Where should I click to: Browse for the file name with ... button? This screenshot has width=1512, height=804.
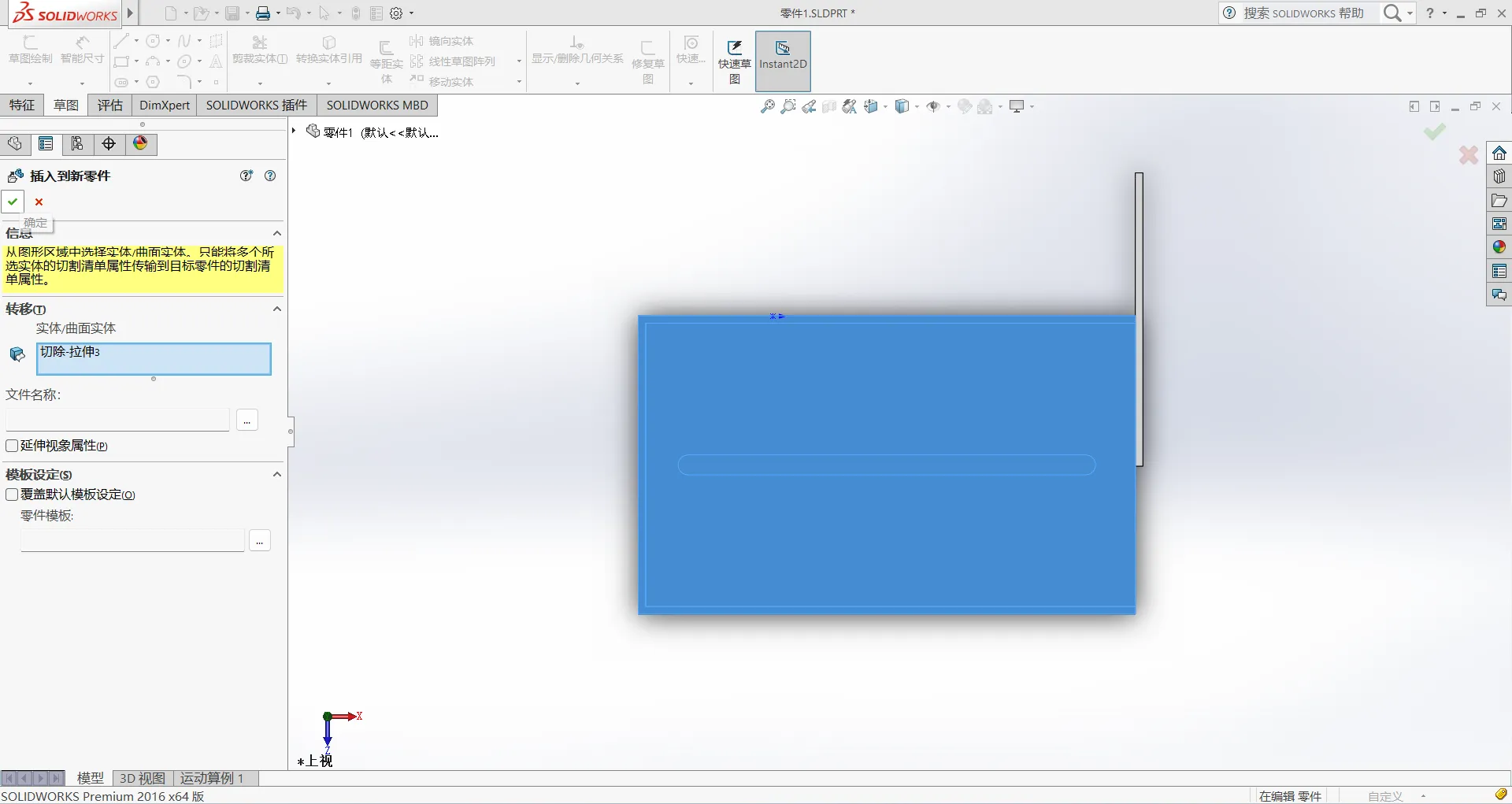click(247, 421)
